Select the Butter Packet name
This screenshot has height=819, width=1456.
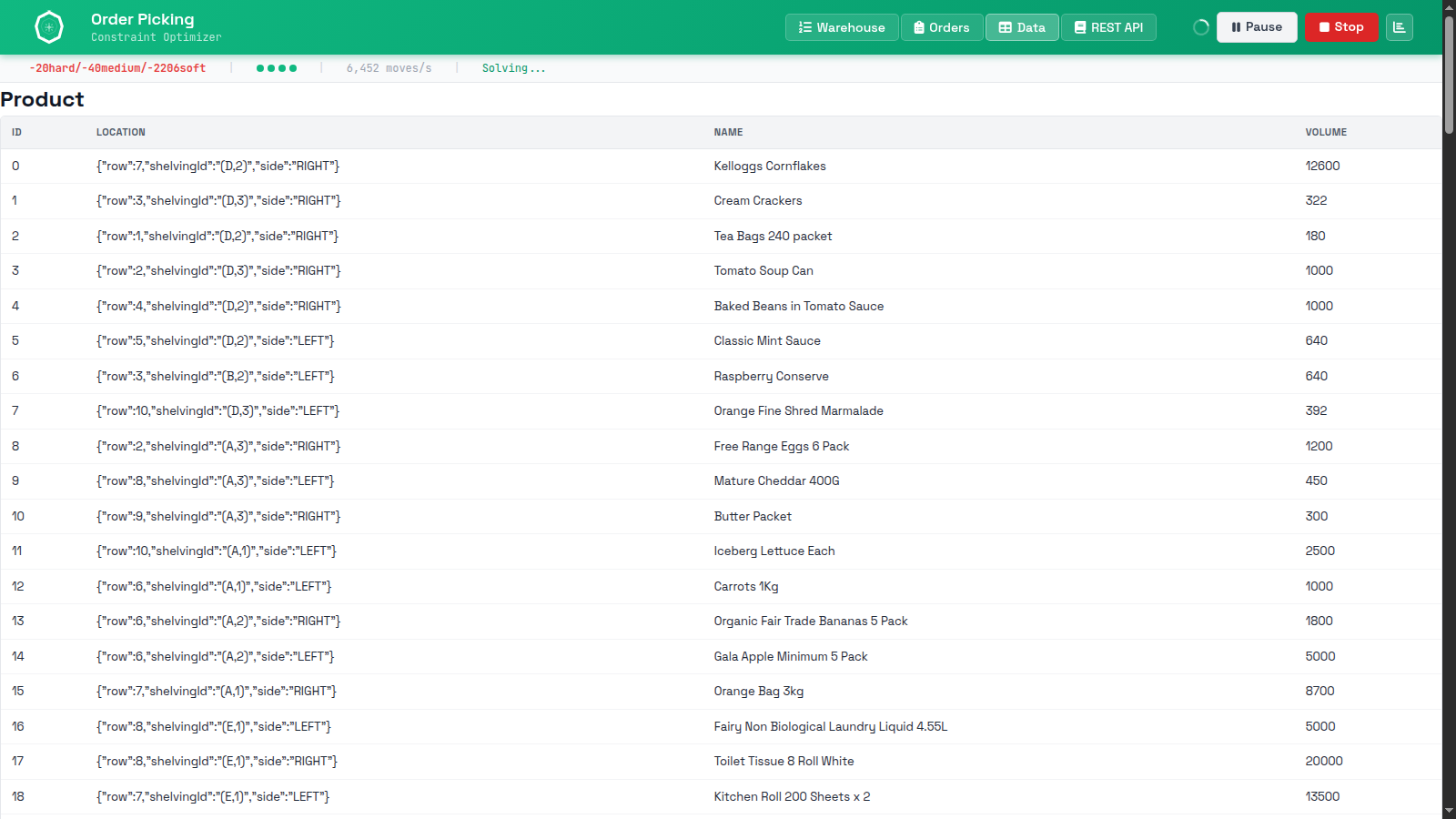tap(753, 516)
